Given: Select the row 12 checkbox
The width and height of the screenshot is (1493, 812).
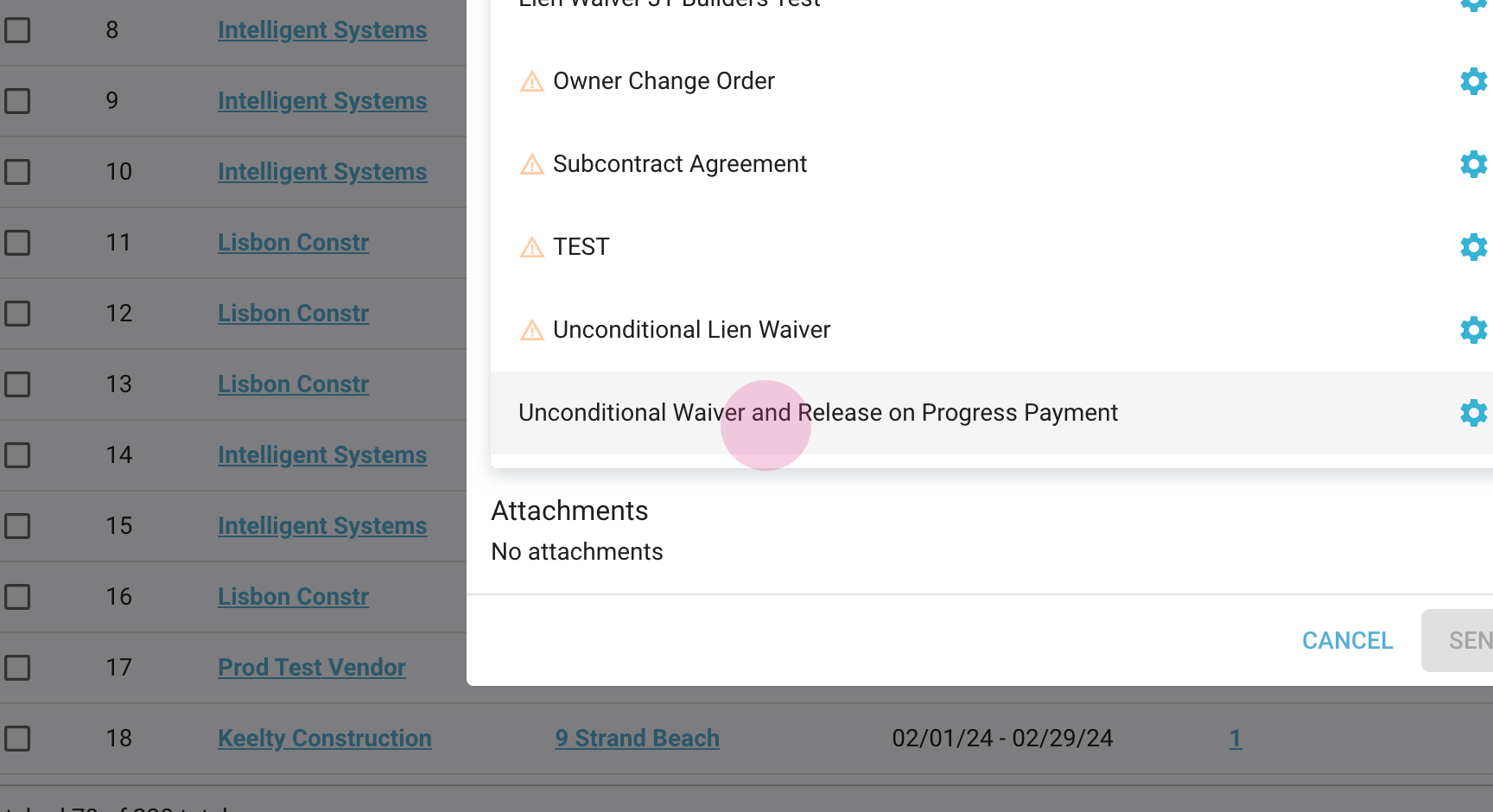Looking at the screenshot, I should point(17,314).
